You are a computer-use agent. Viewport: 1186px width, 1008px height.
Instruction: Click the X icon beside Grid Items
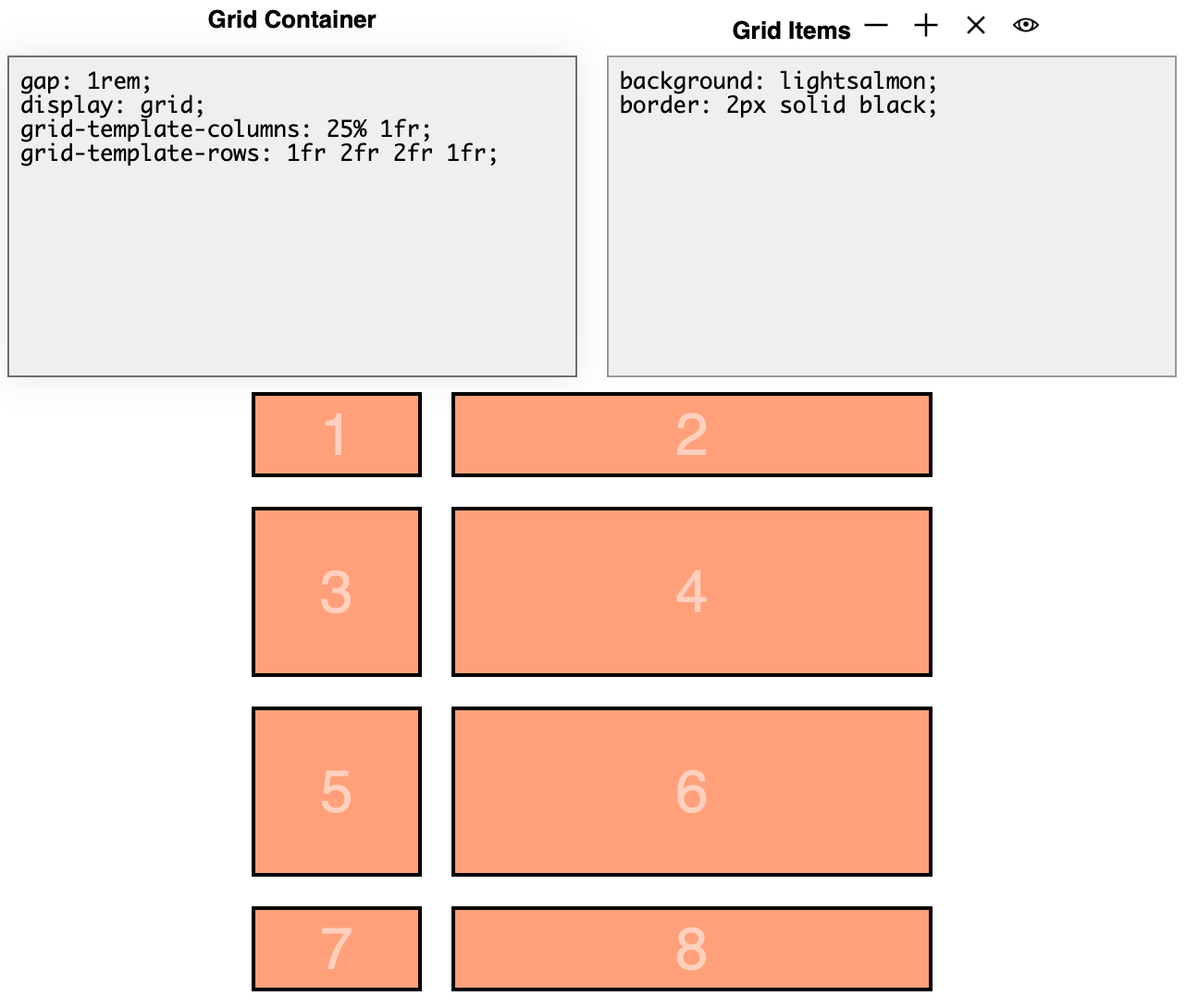[976, 26]
